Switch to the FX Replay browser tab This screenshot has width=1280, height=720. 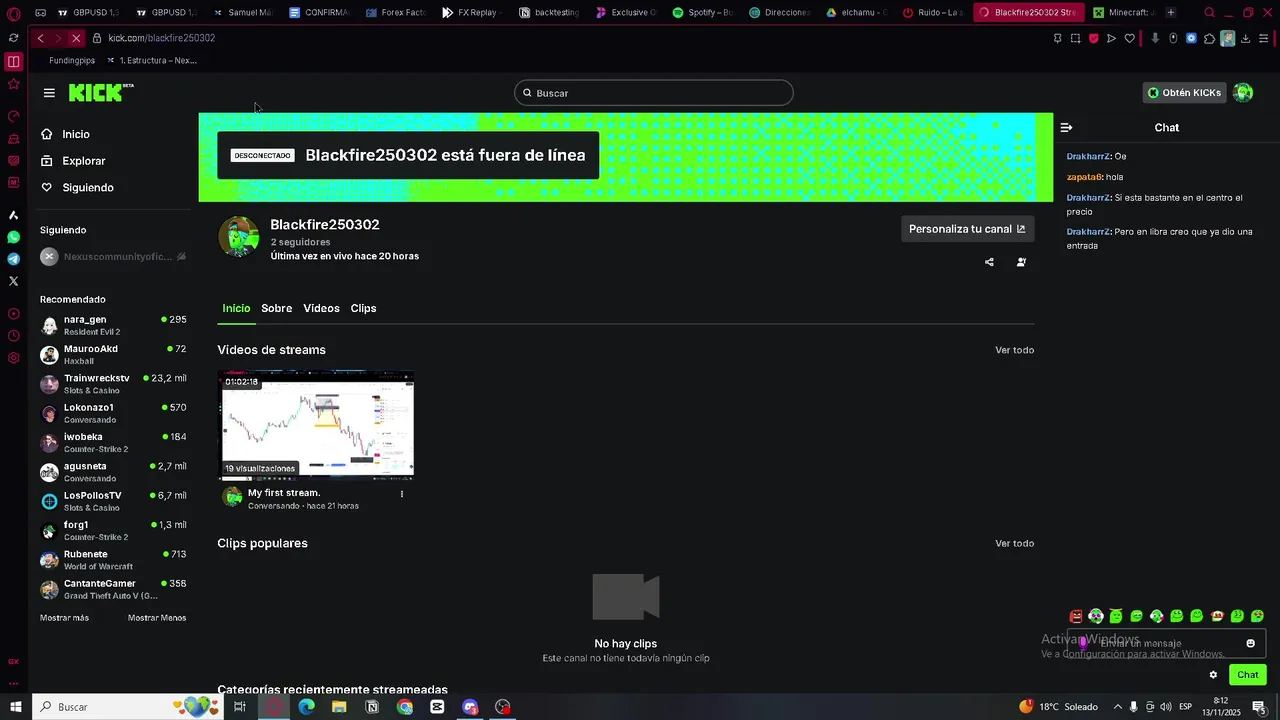click(x=472, y=13)
